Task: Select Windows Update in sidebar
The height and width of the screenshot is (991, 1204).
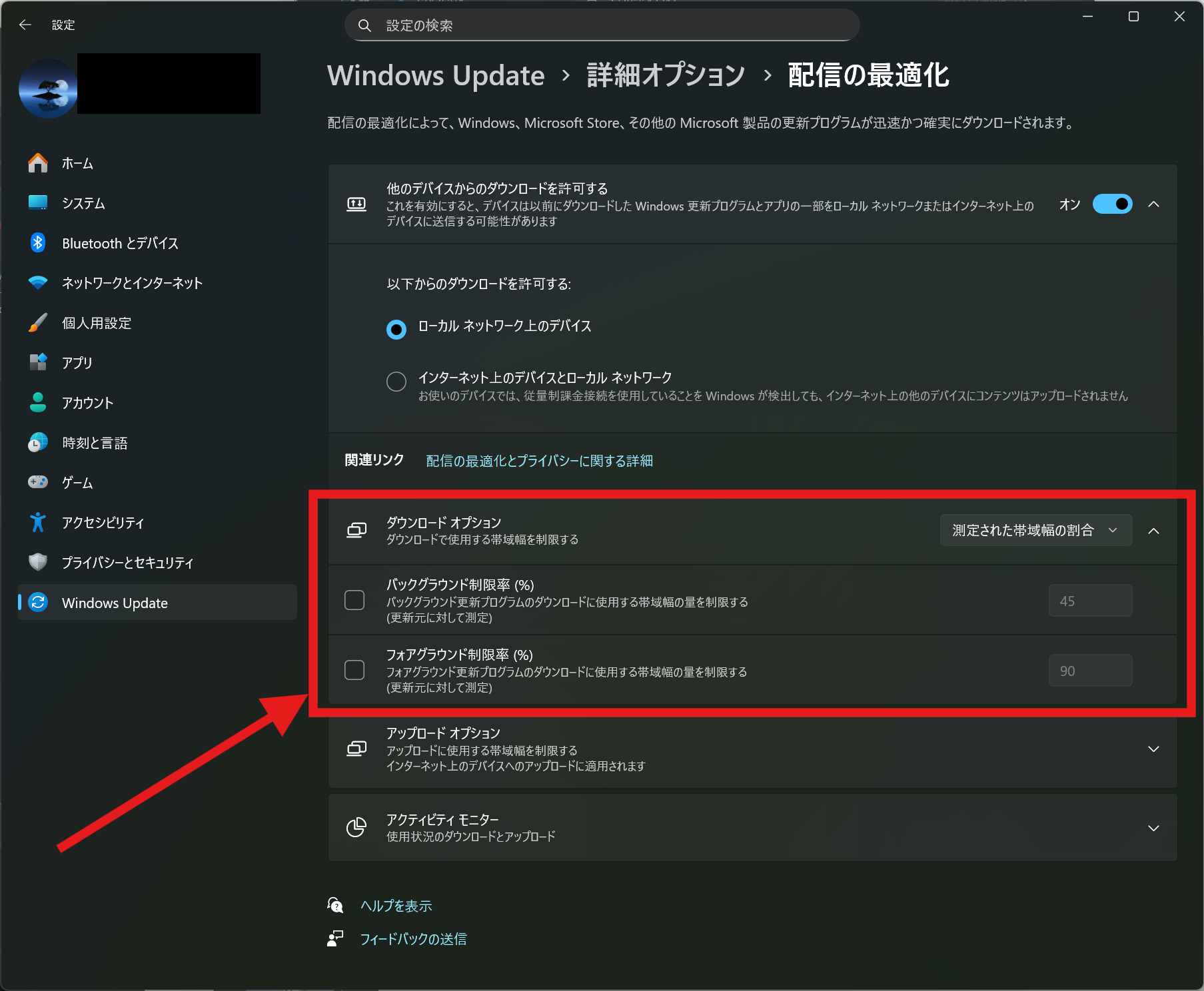Action: (x=157, y=603)
